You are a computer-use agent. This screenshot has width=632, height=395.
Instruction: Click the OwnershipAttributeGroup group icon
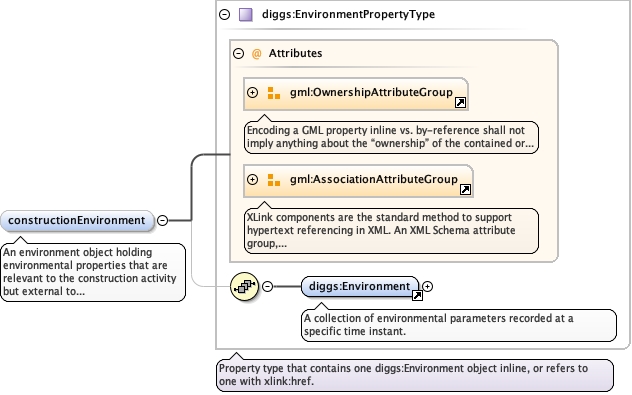pyautogui.click(x=274, y=93)
